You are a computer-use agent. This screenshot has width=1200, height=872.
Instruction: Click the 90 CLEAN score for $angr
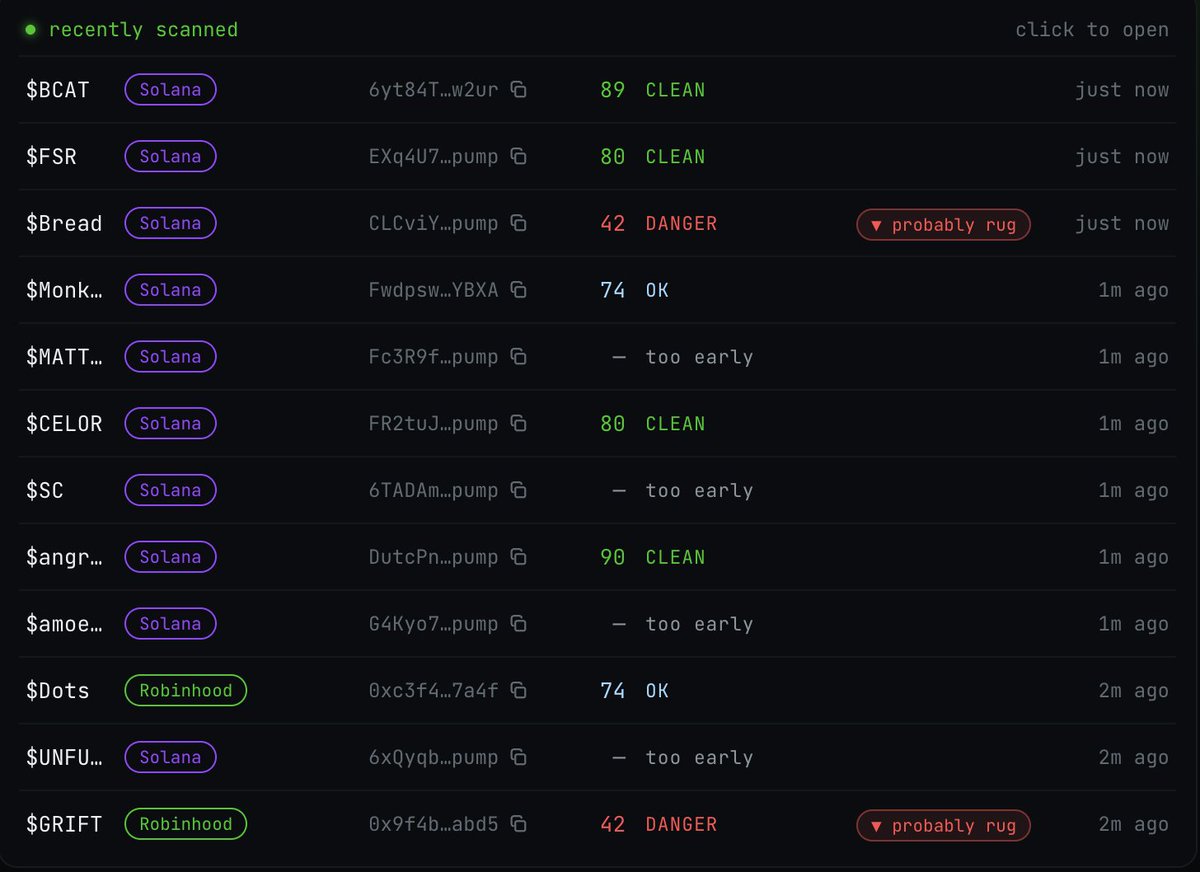[x=653, y=557]
